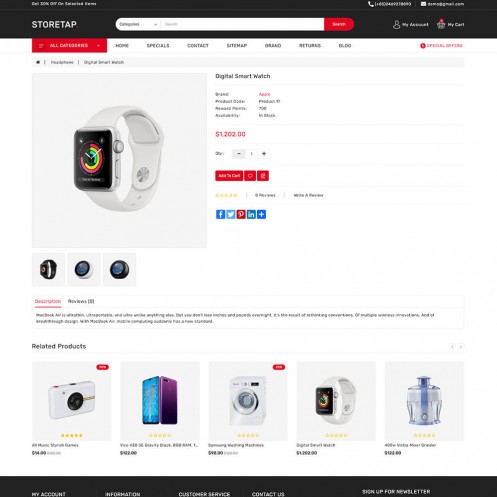Focus the Search input field
The image size is (497, 497).
[x=243, y=24]
